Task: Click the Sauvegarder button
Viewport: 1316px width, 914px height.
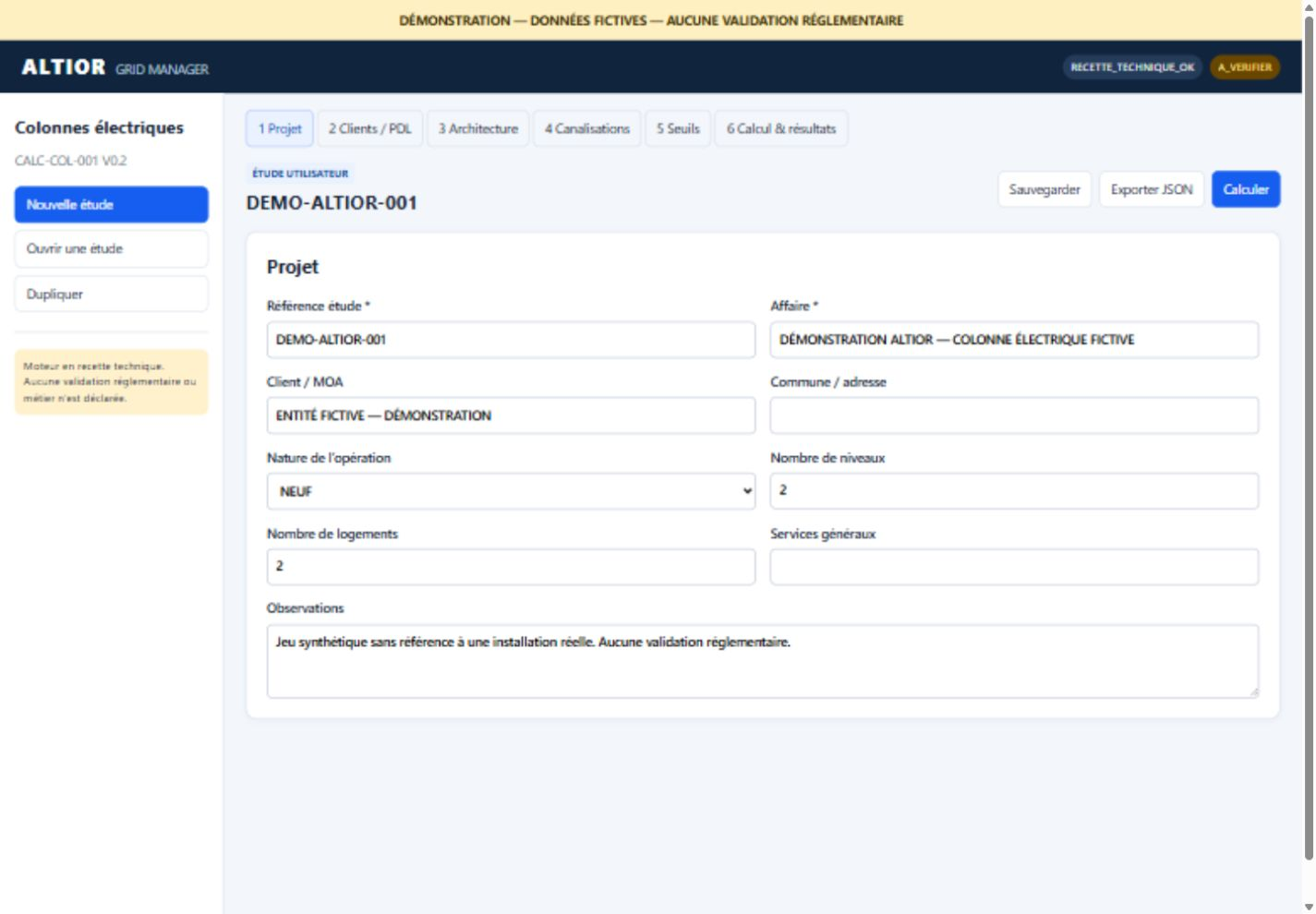Action: click(x=1044, y=189)
